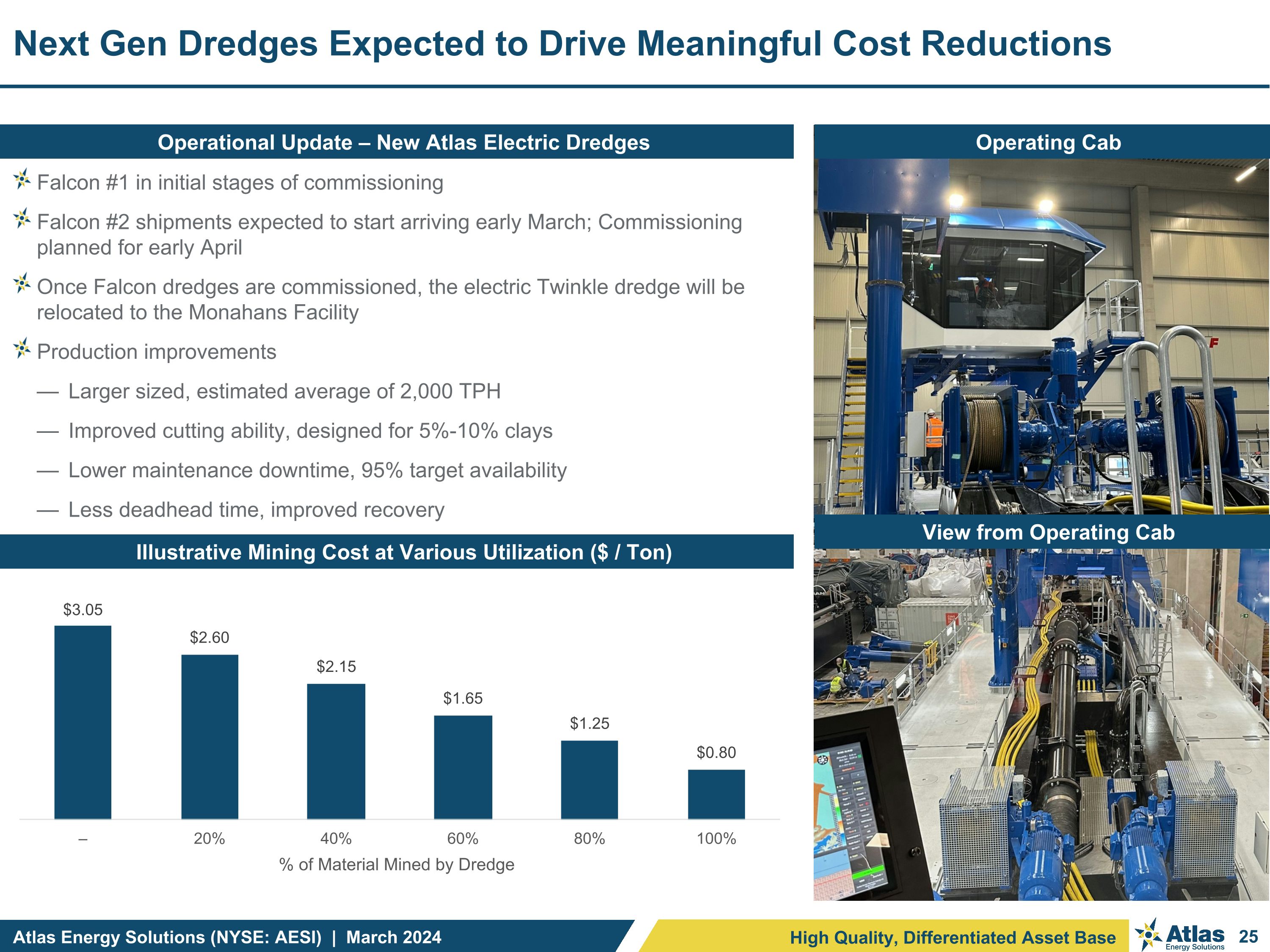
Task: Click the "20%" axis label
Action: tap(210, 839)
